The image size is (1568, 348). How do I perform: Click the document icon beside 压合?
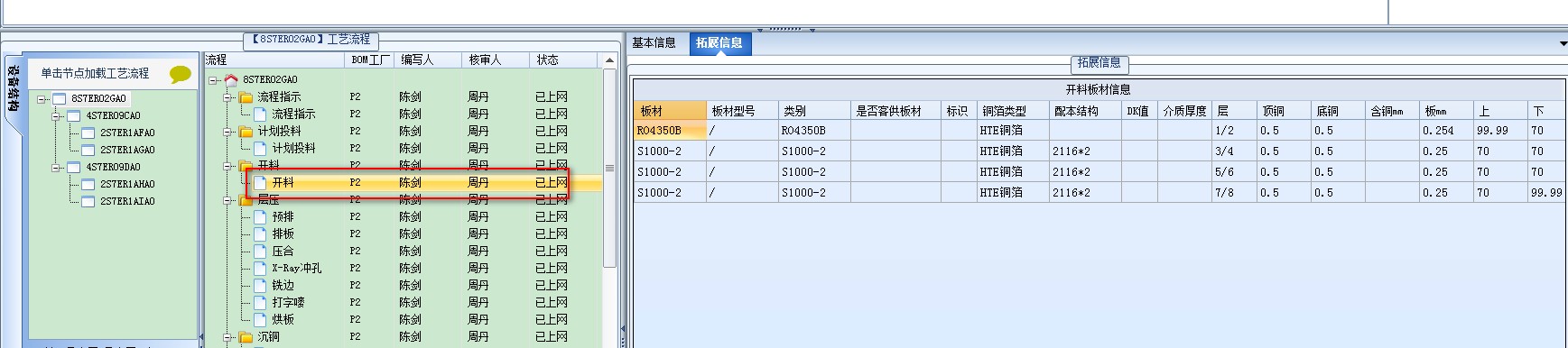[260, 252]
